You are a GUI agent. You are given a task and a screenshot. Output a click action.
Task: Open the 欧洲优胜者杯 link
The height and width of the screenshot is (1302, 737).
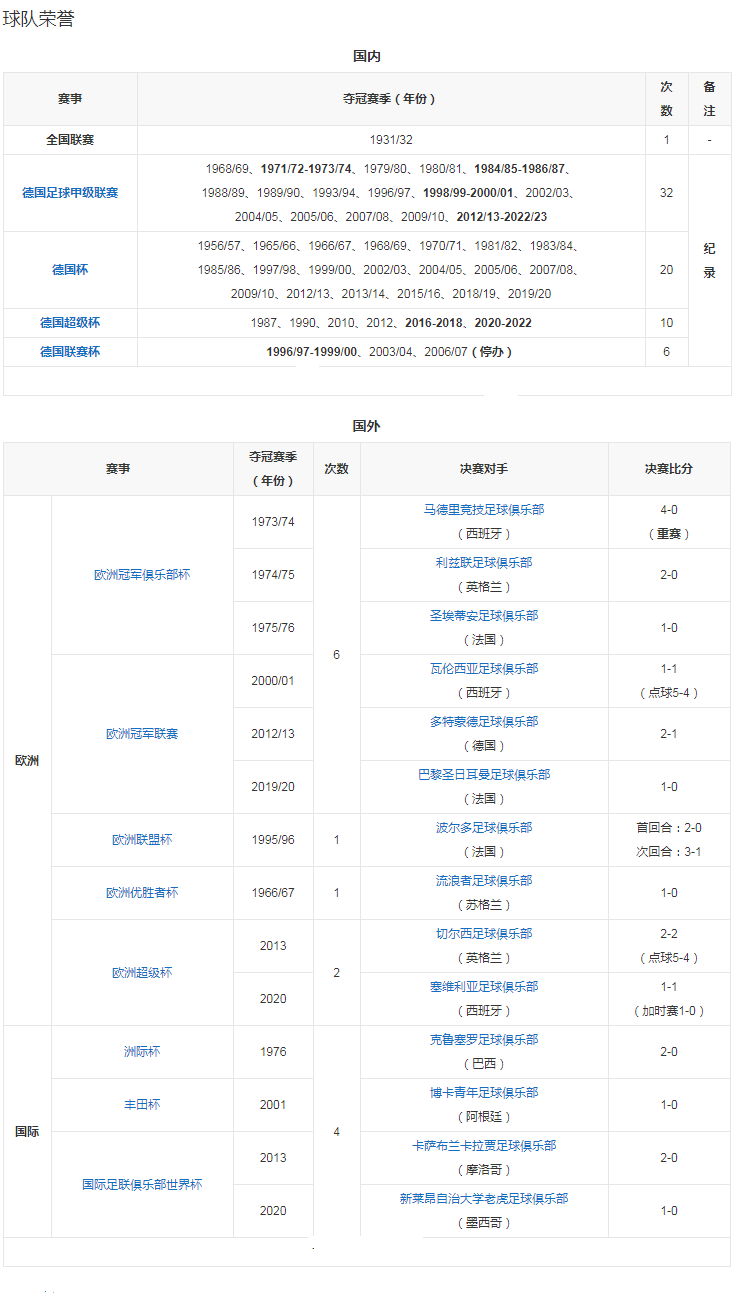pos(142,893)
